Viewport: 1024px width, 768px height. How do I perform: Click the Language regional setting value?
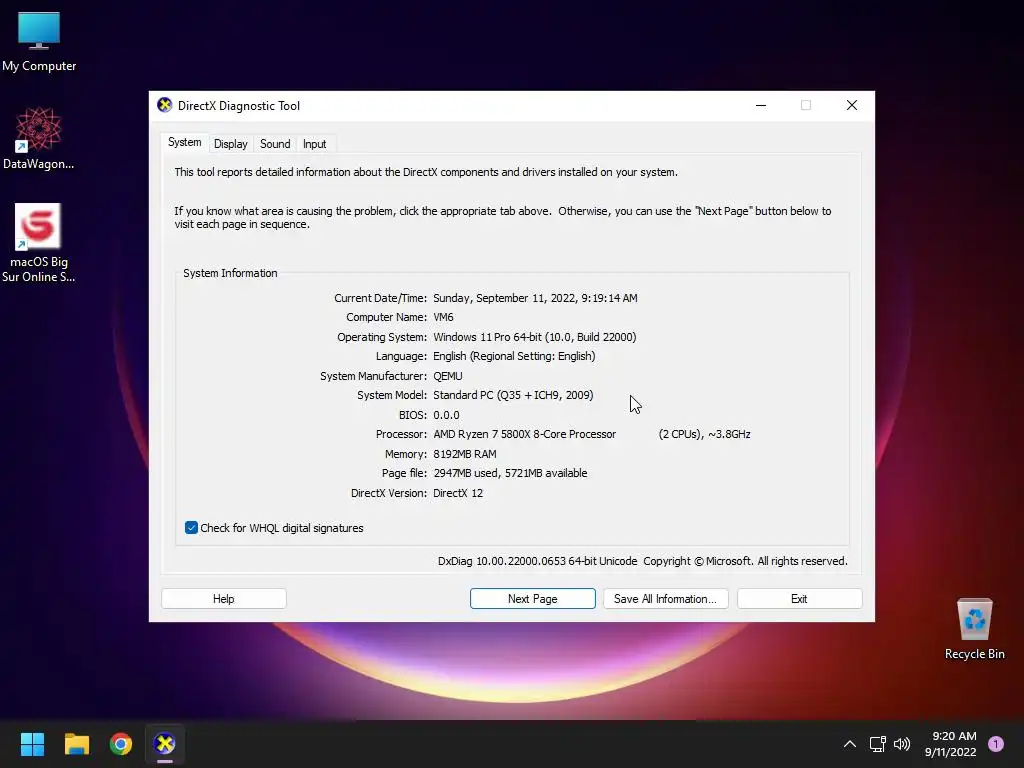515,357
